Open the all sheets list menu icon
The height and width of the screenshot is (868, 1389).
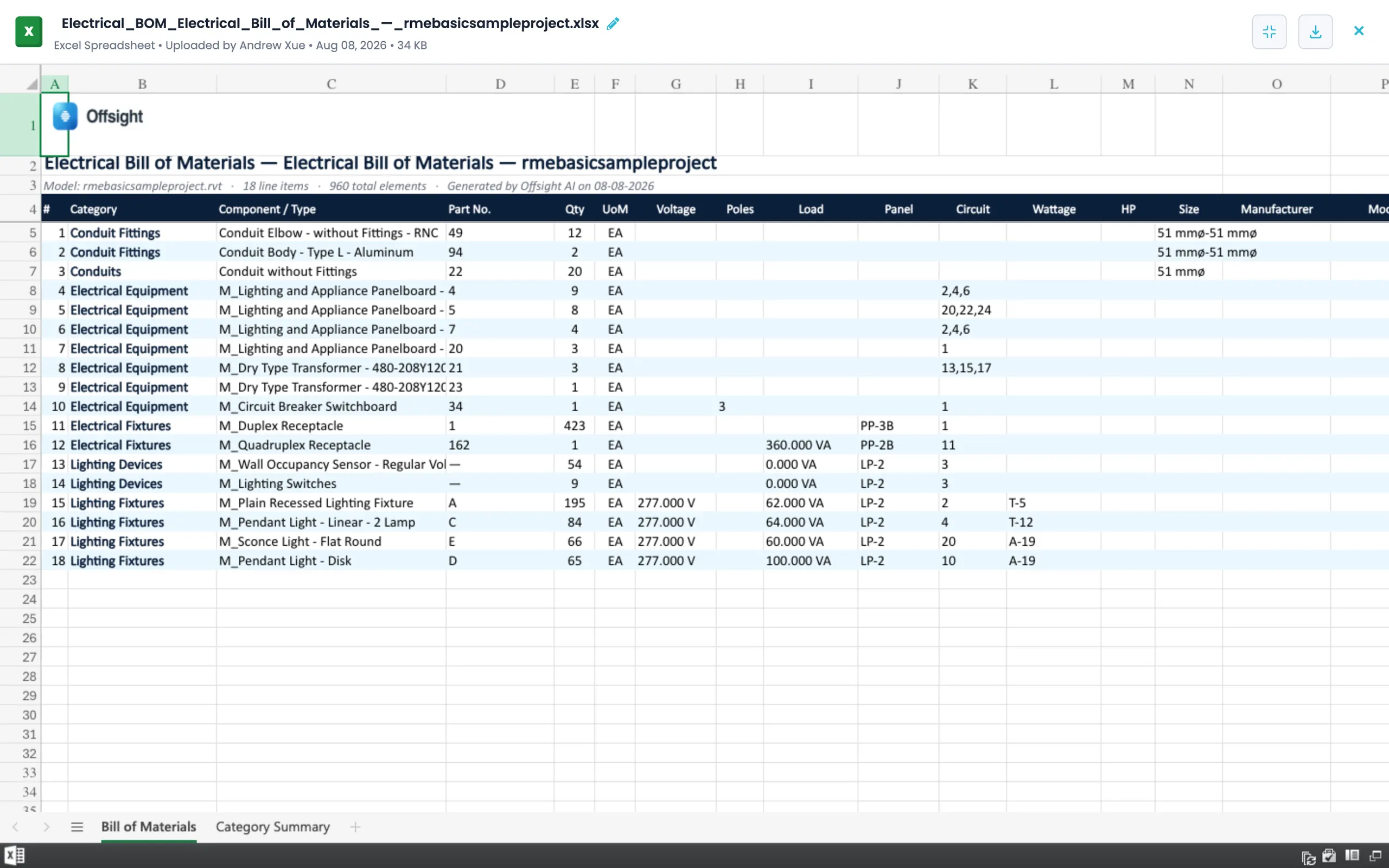coord(77,827)
